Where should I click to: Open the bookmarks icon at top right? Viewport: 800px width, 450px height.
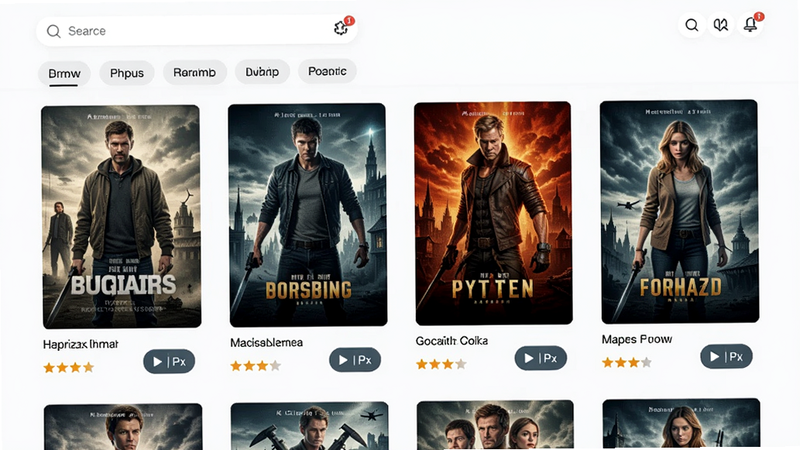click(x=721, y=25)
